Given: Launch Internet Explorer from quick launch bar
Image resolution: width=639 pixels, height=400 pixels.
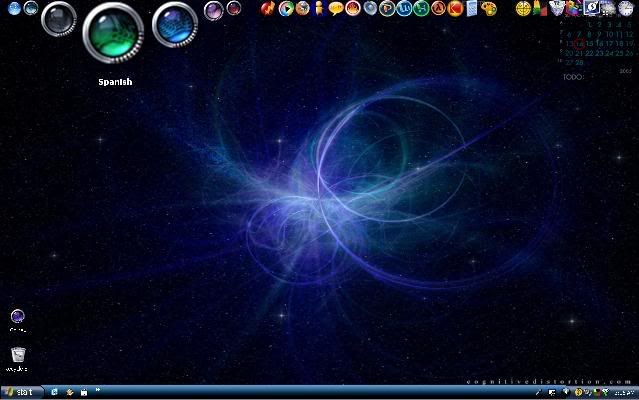Looking at the screenshot, I should pos(54,392).
